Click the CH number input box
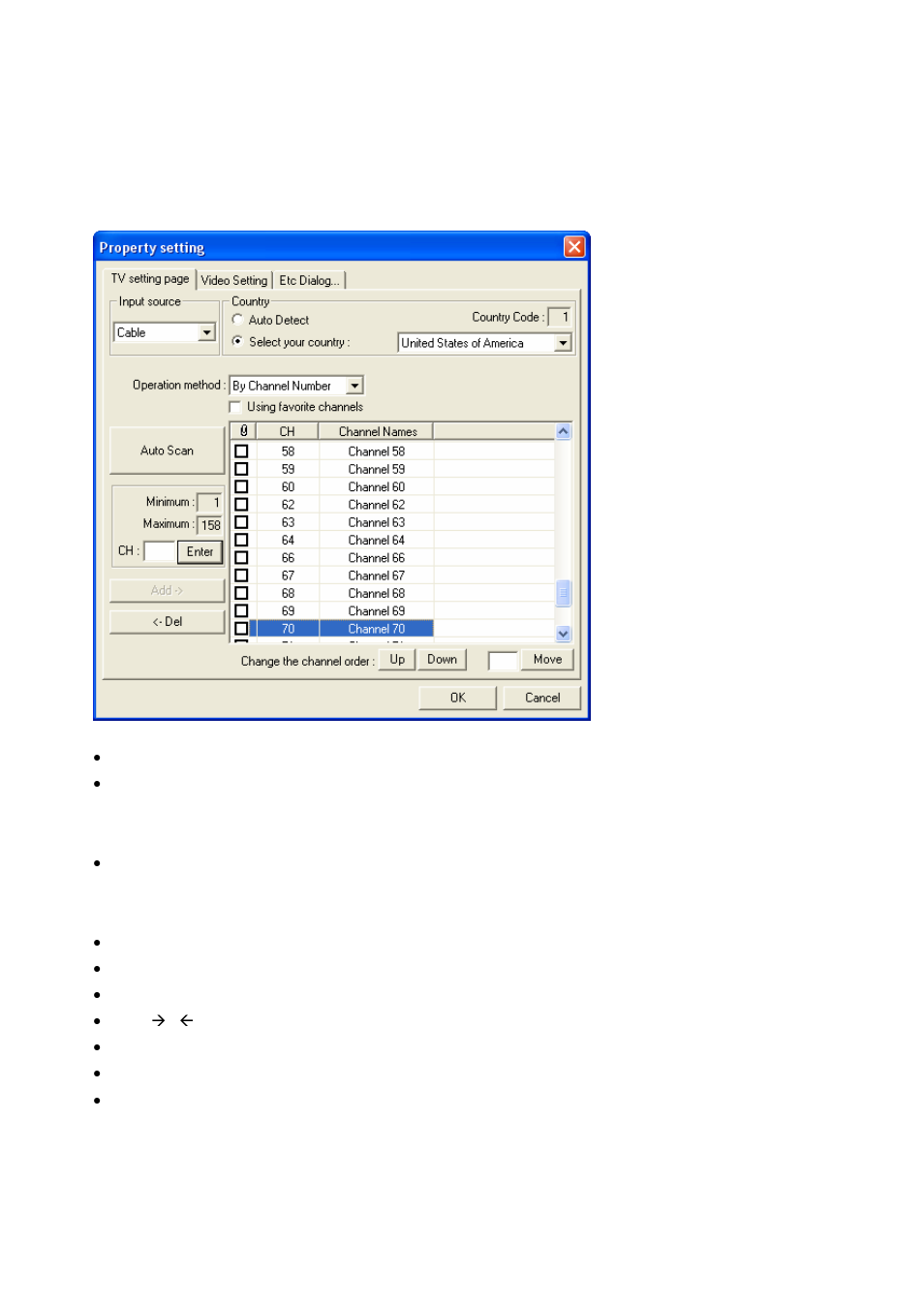 click(x=160, y=551)
